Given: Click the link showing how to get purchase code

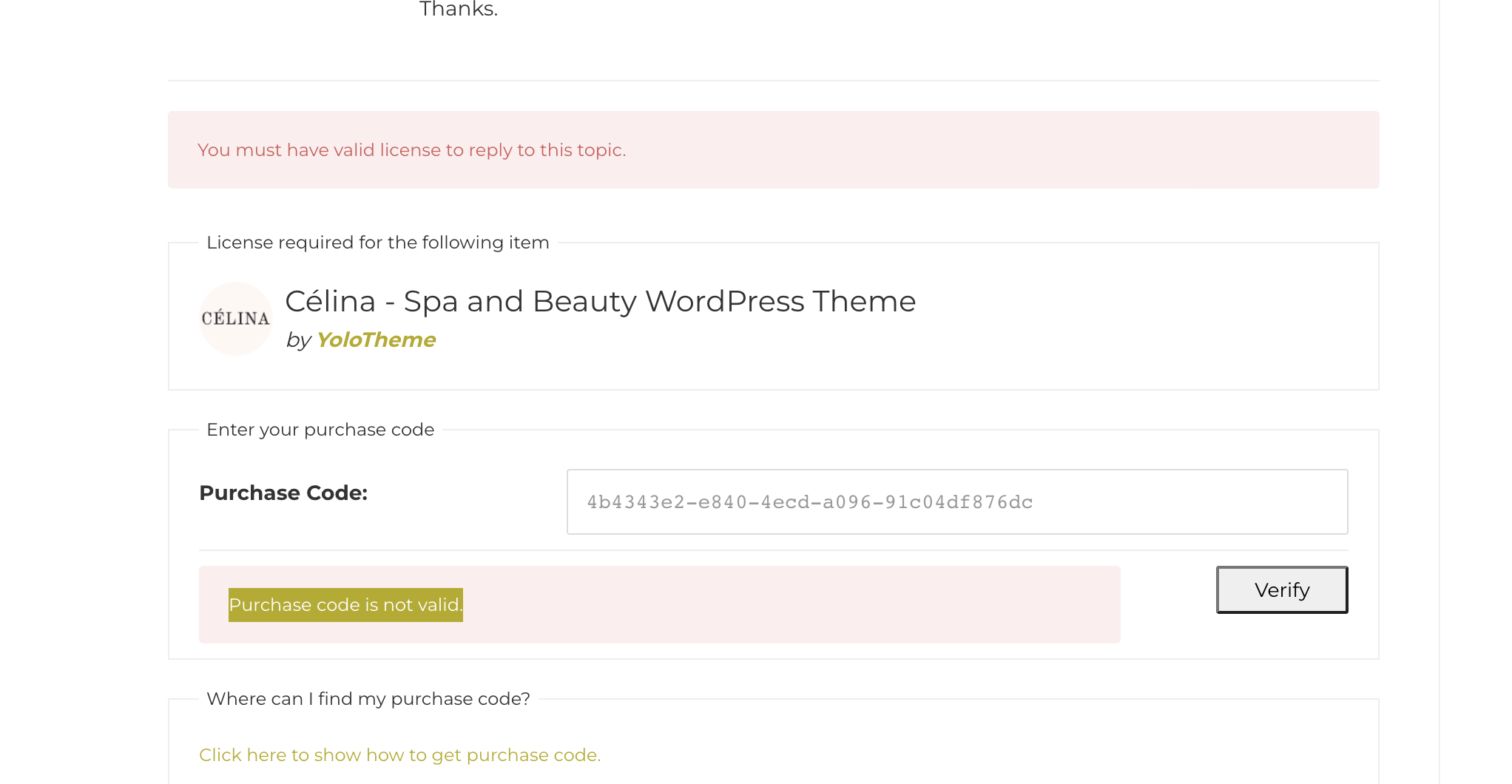Looking at the screenshot, I should (x=399, y=754).
